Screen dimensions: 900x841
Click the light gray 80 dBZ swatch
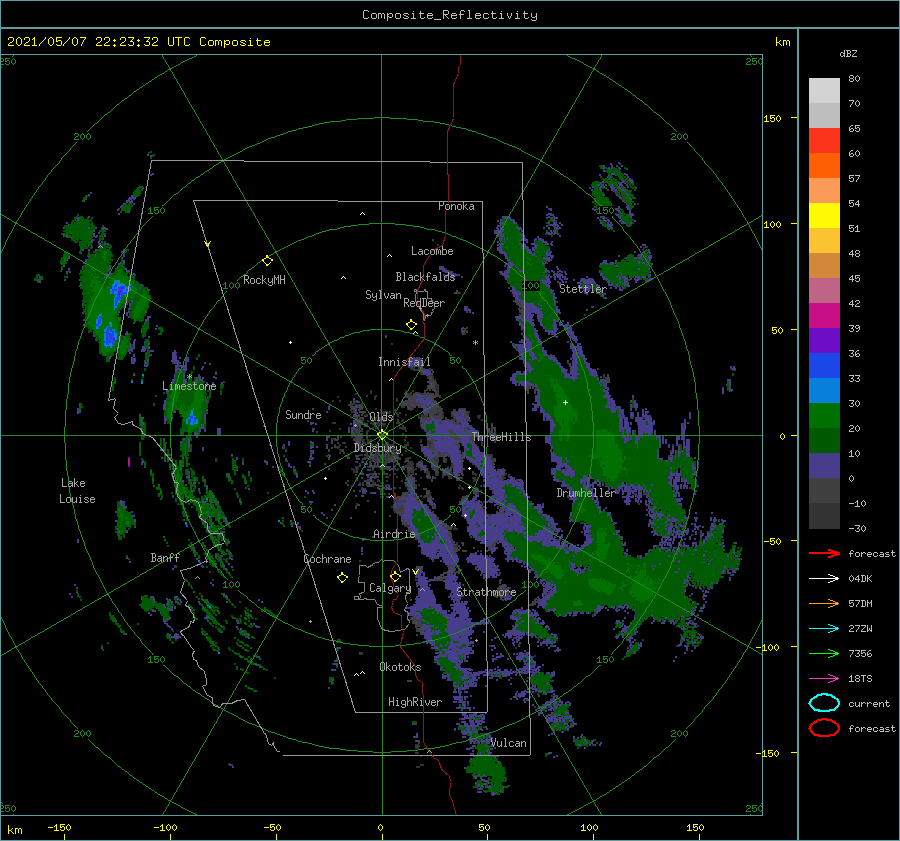824,91
